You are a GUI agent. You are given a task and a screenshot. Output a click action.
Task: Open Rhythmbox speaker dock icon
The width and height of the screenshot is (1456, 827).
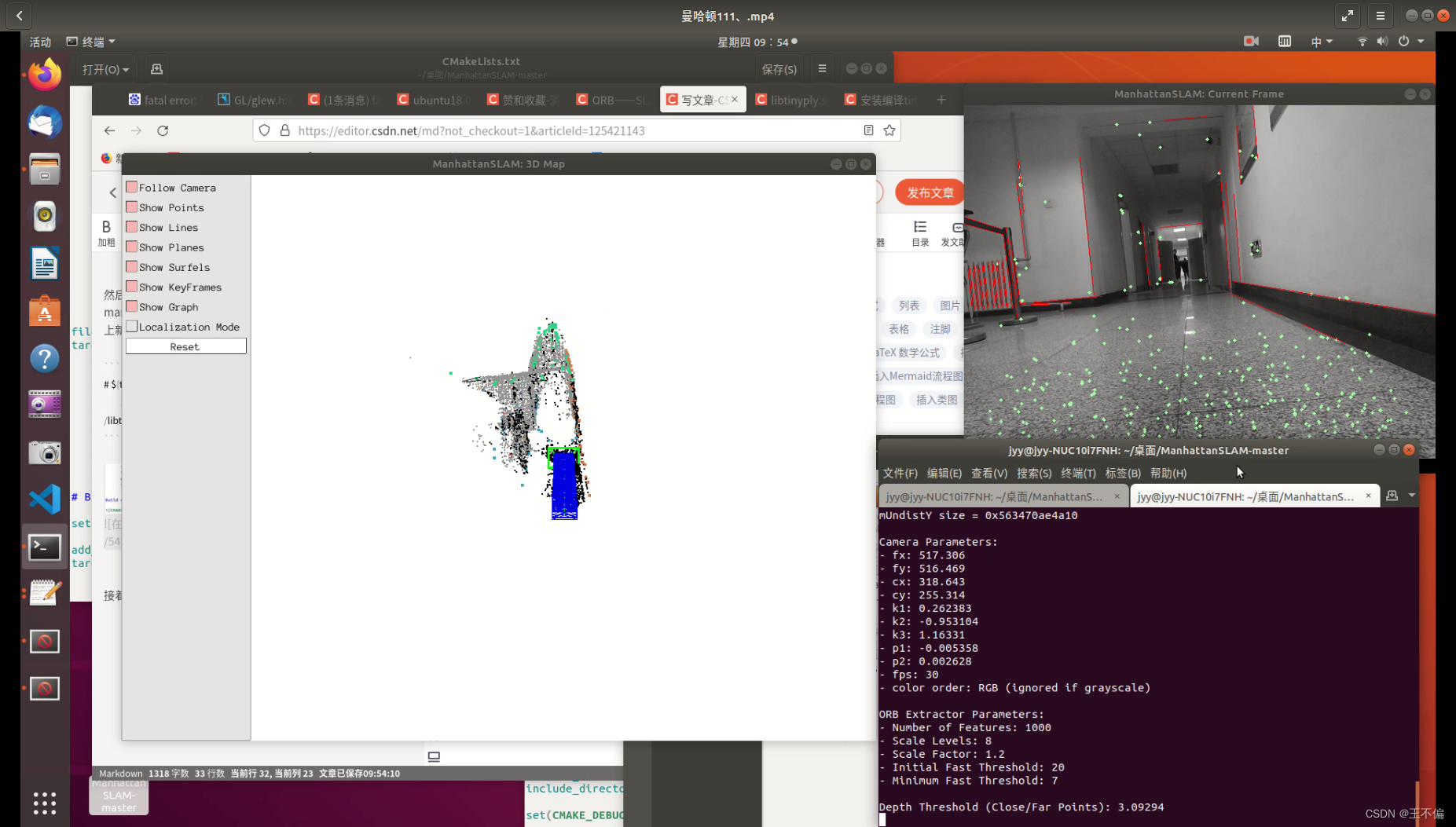[x=45, y=216]
